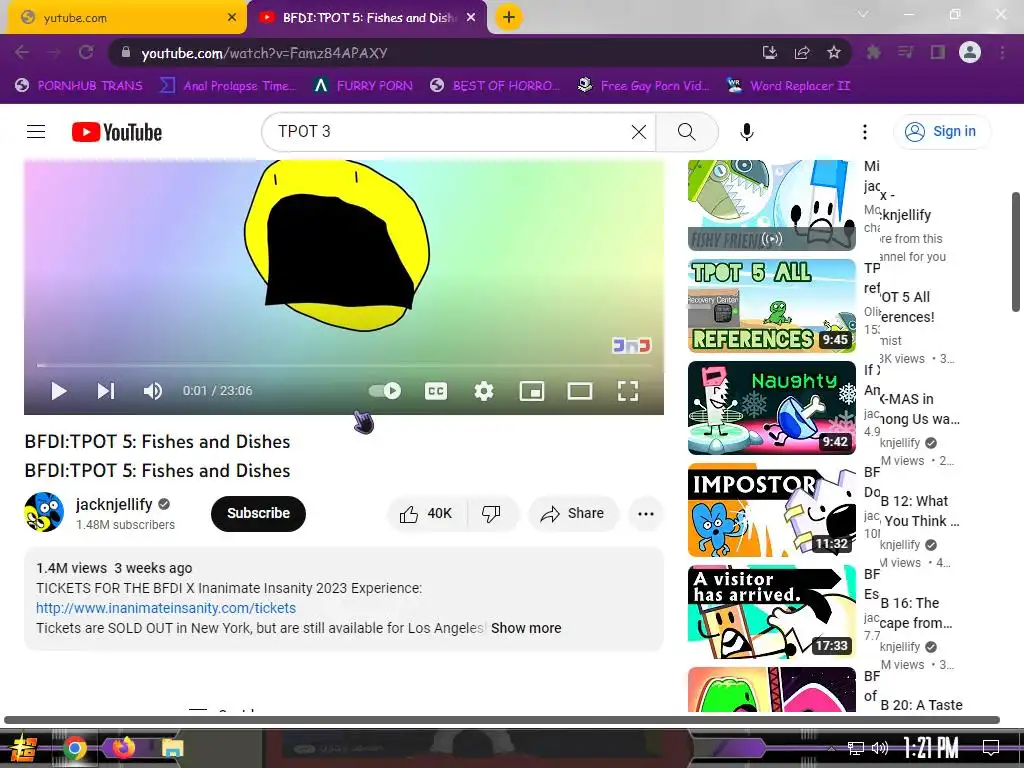Show hidden tray icons chevron
This screenshot has height=768, width=1024.
831,748
